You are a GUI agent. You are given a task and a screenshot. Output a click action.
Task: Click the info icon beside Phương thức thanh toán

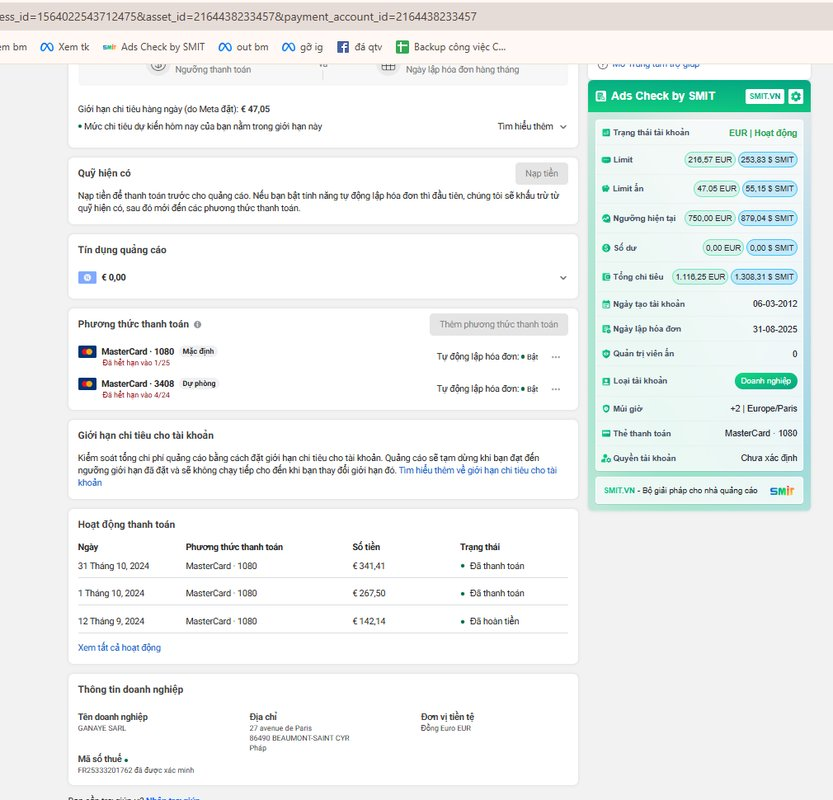tap(198, 325)
